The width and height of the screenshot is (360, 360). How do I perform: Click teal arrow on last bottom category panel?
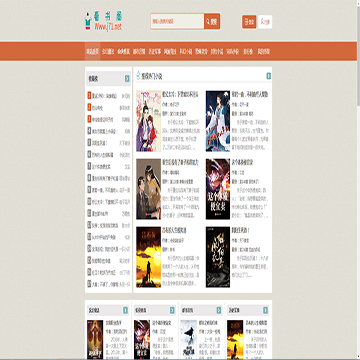(265, 310)
